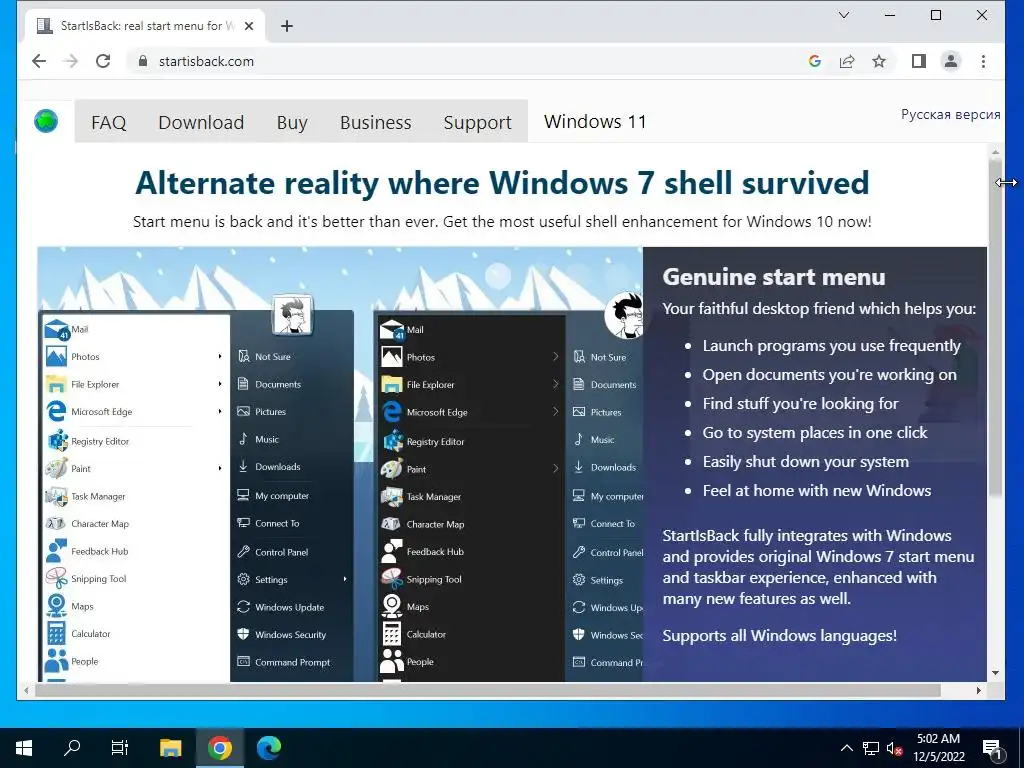Click the muted volume tray icon
This screenshot has height=768, width=1024.
click(x=895, y=748)
